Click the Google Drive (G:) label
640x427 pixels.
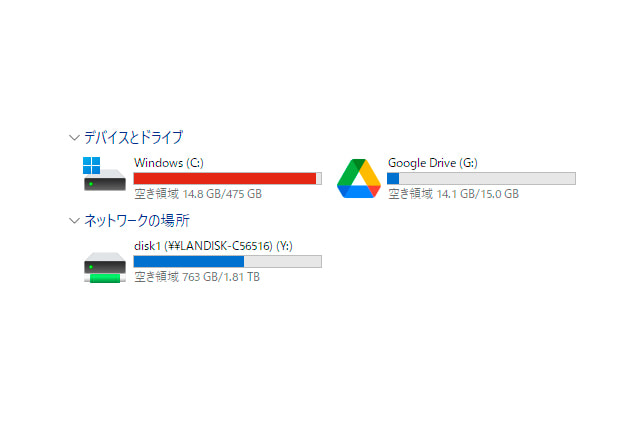(433, 162)
